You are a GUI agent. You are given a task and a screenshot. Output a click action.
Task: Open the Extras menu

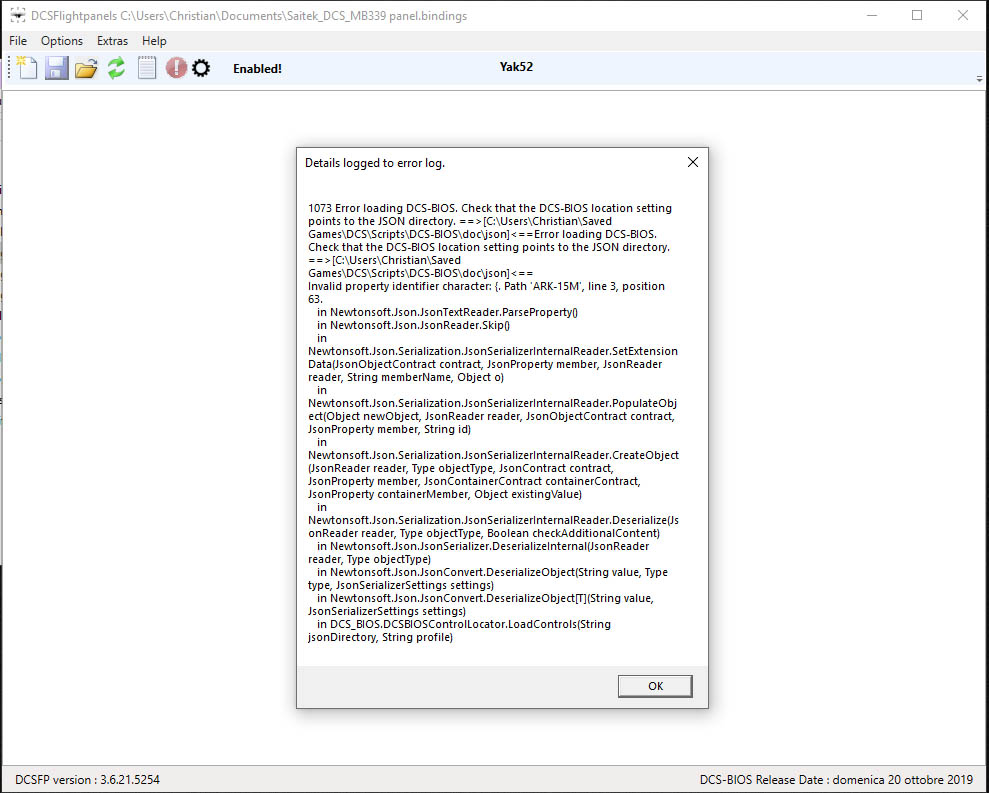112,41
